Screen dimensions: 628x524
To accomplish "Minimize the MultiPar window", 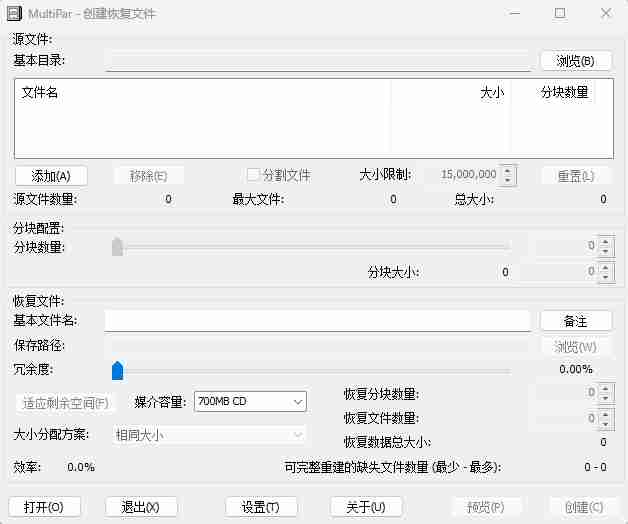I will pyautogui.click(x=515, y=13).
